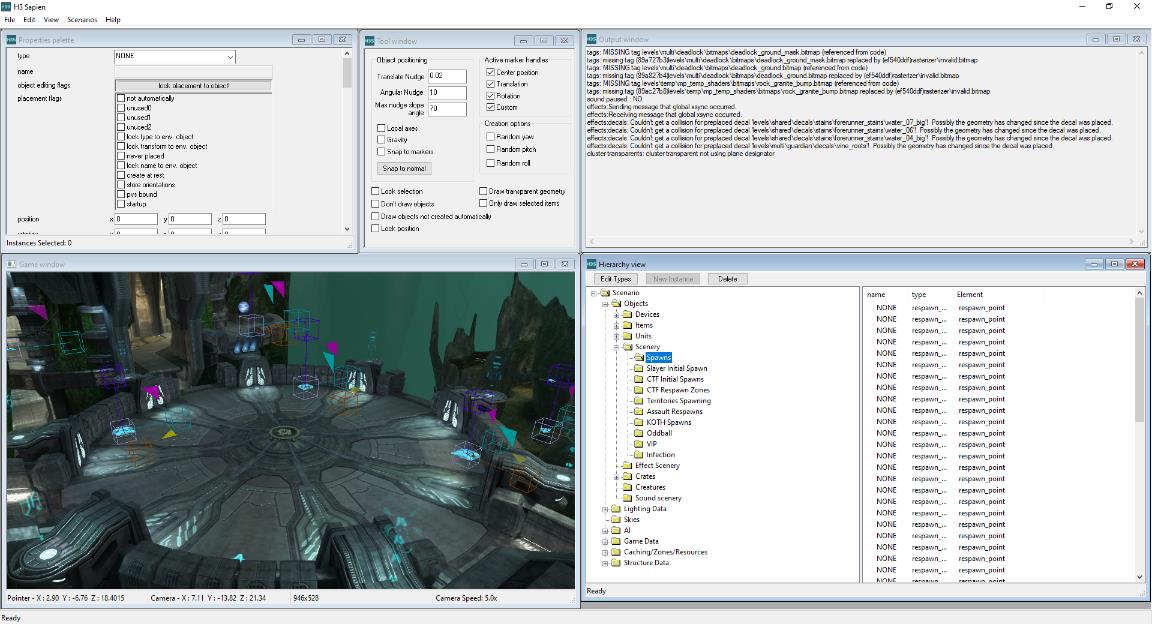Click the Devices folder icon
The width and height of the screenshot is (1152, 624).
pyautogui.click(x=627, y=315)
